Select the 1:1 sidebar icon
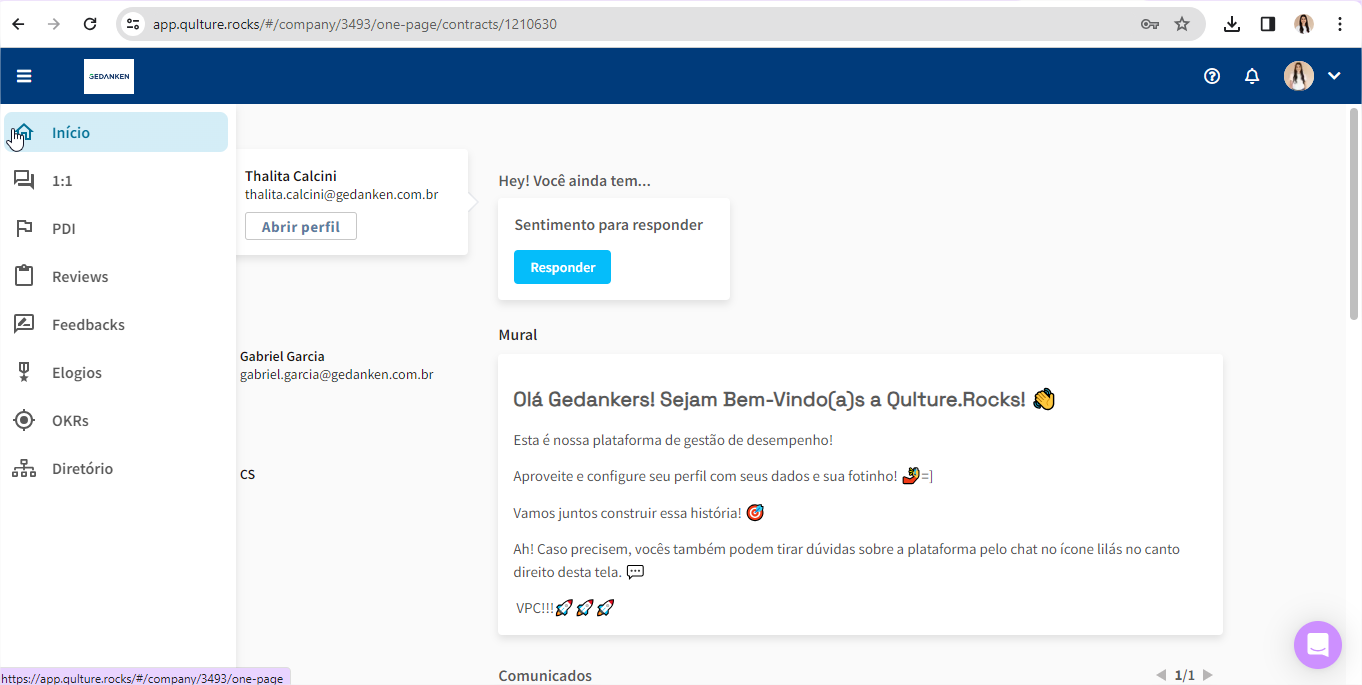 23,180
